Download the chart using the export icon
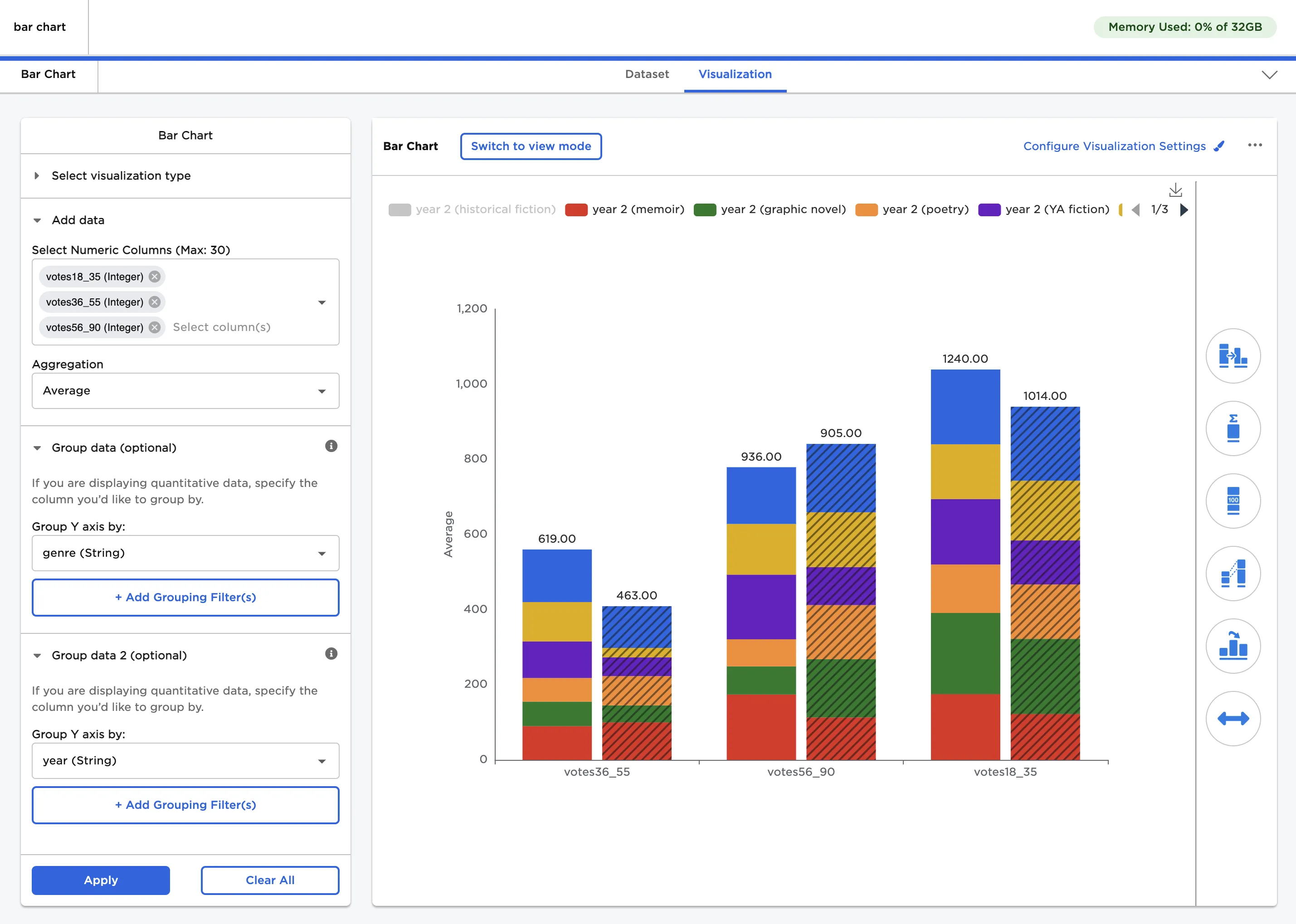Screen dimensions: 1296x924 [1175, 190]
